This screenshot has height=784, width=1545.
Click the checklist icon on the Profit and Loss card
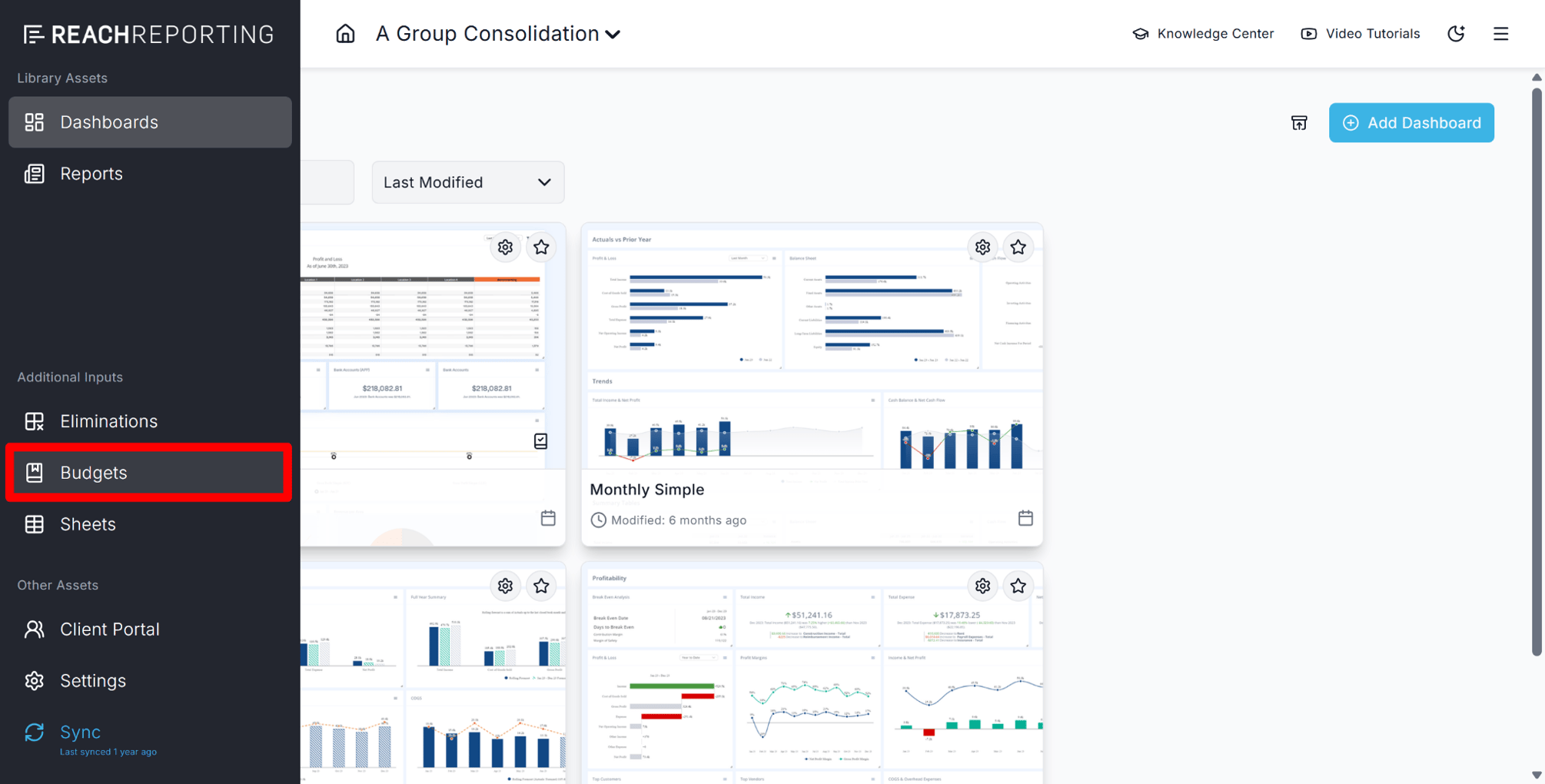541,441
